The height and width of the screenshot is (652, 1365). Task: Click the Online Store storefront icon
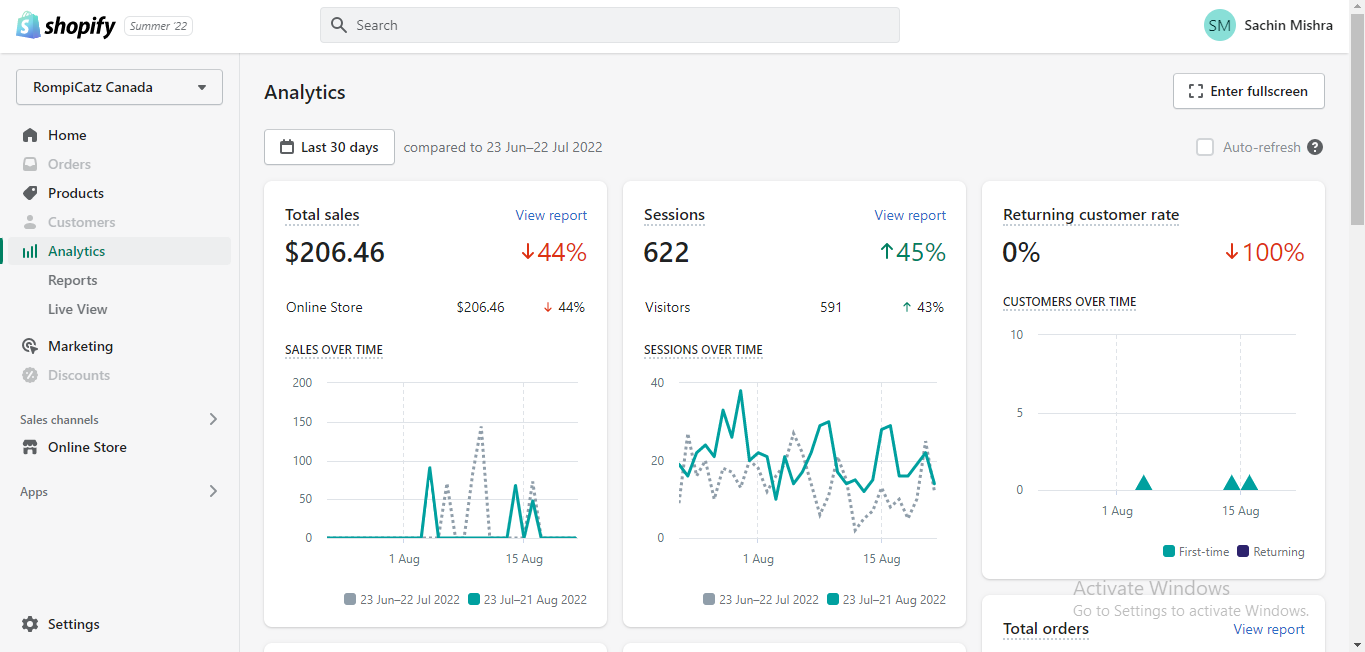click(x=30, y=447)
